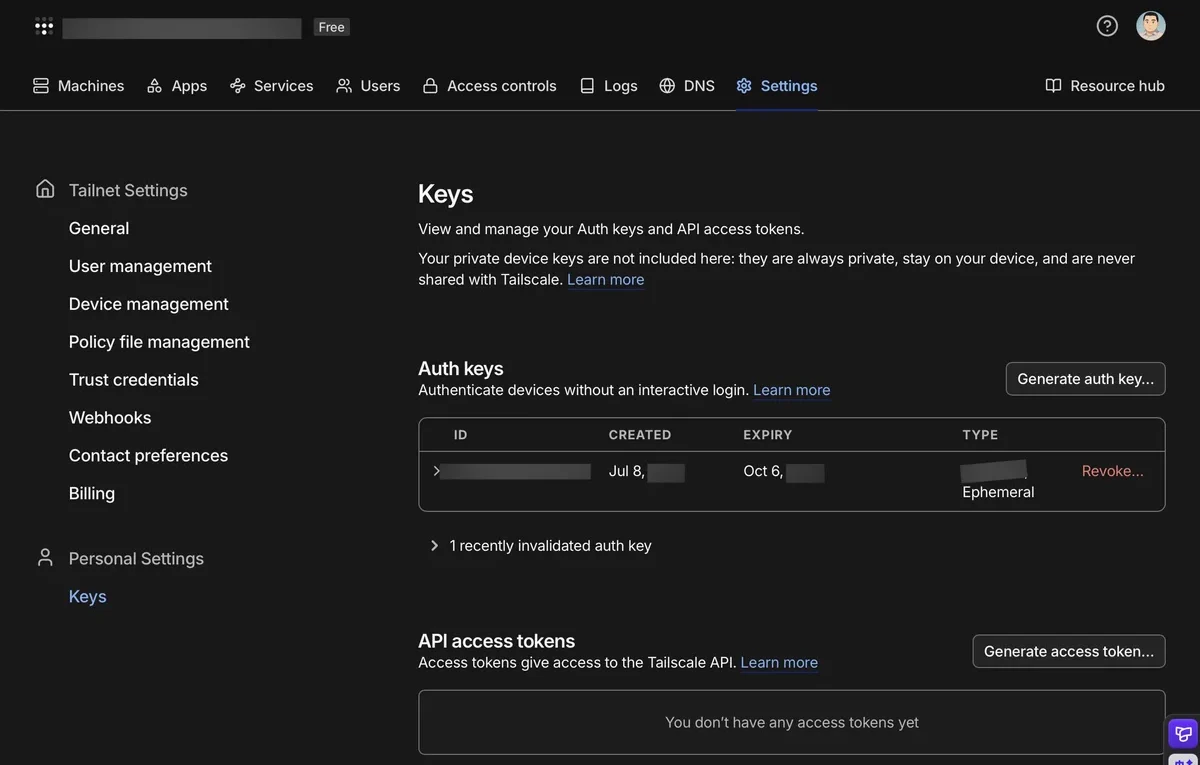Click the Machines server icon
1200x765 pixels.
coord(41,86)
